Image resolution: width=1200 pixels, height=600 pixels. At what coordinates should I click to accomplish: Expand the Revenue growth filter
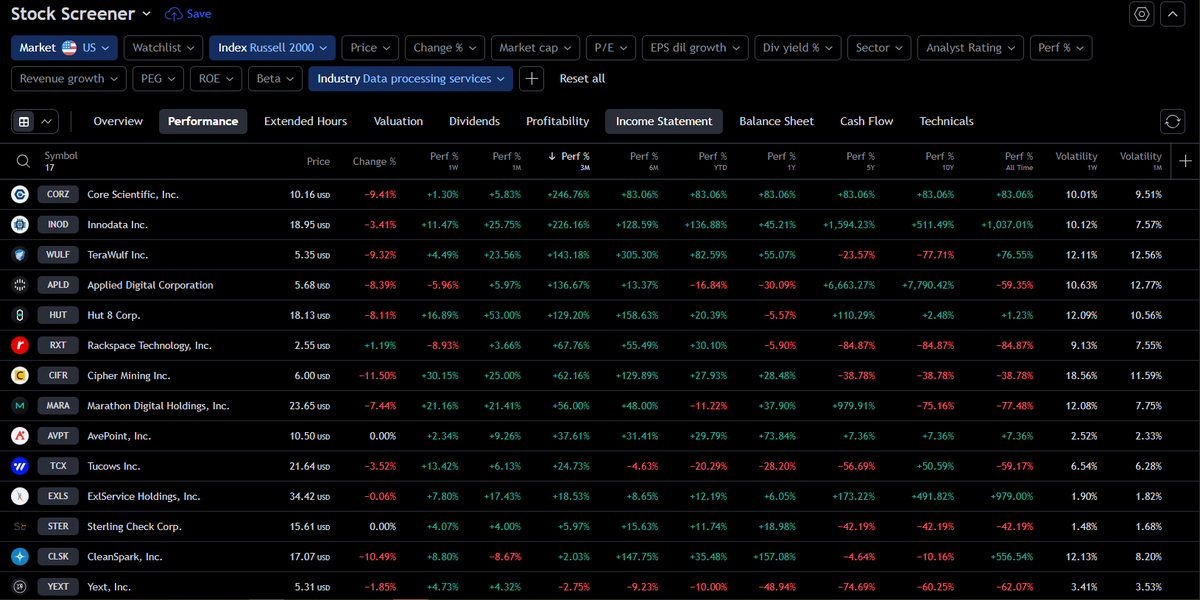click(x=69, y=78)
